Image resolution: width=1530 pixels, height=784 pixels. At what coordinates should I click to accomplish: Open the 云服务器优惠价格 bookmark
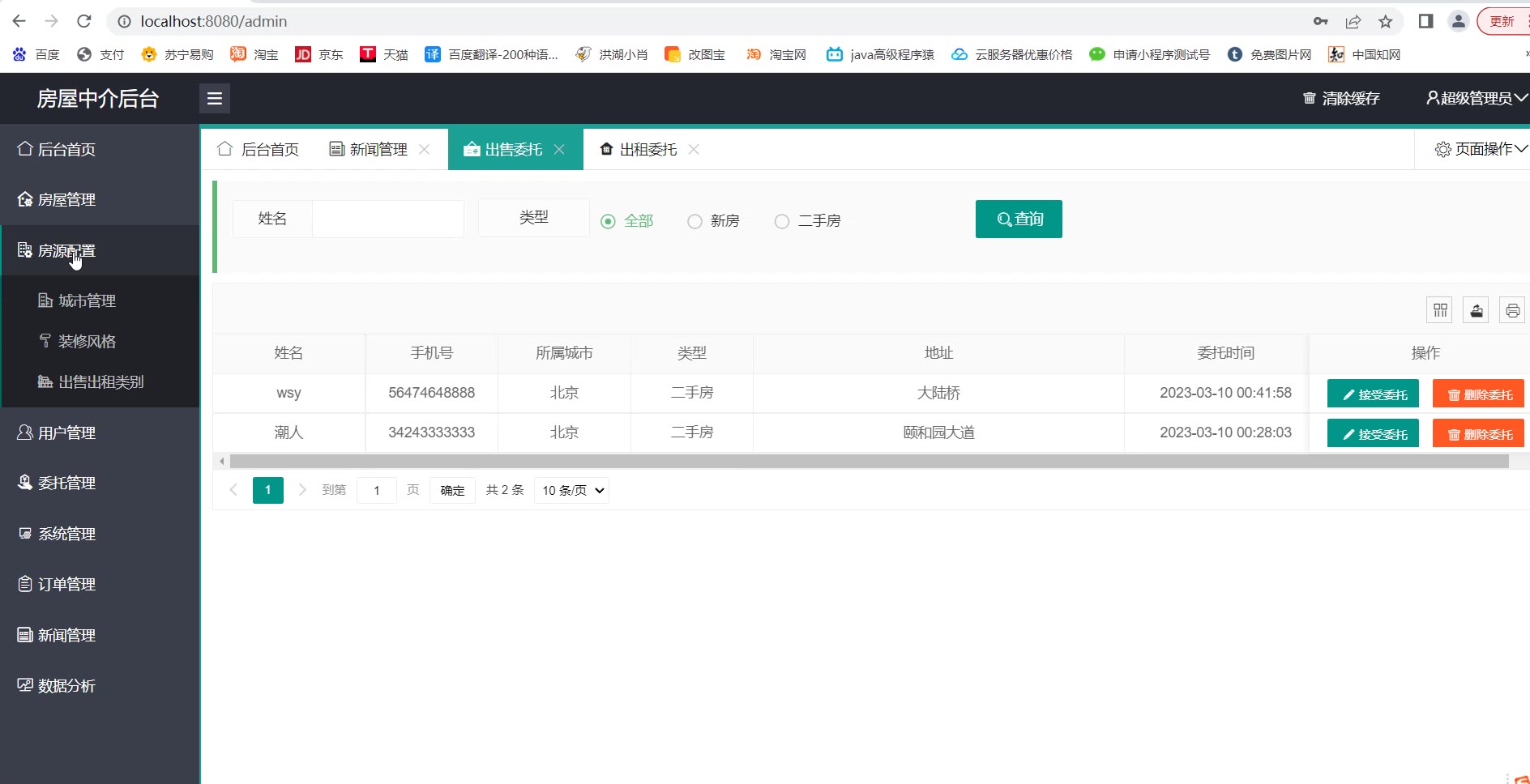click(1012, 54)
